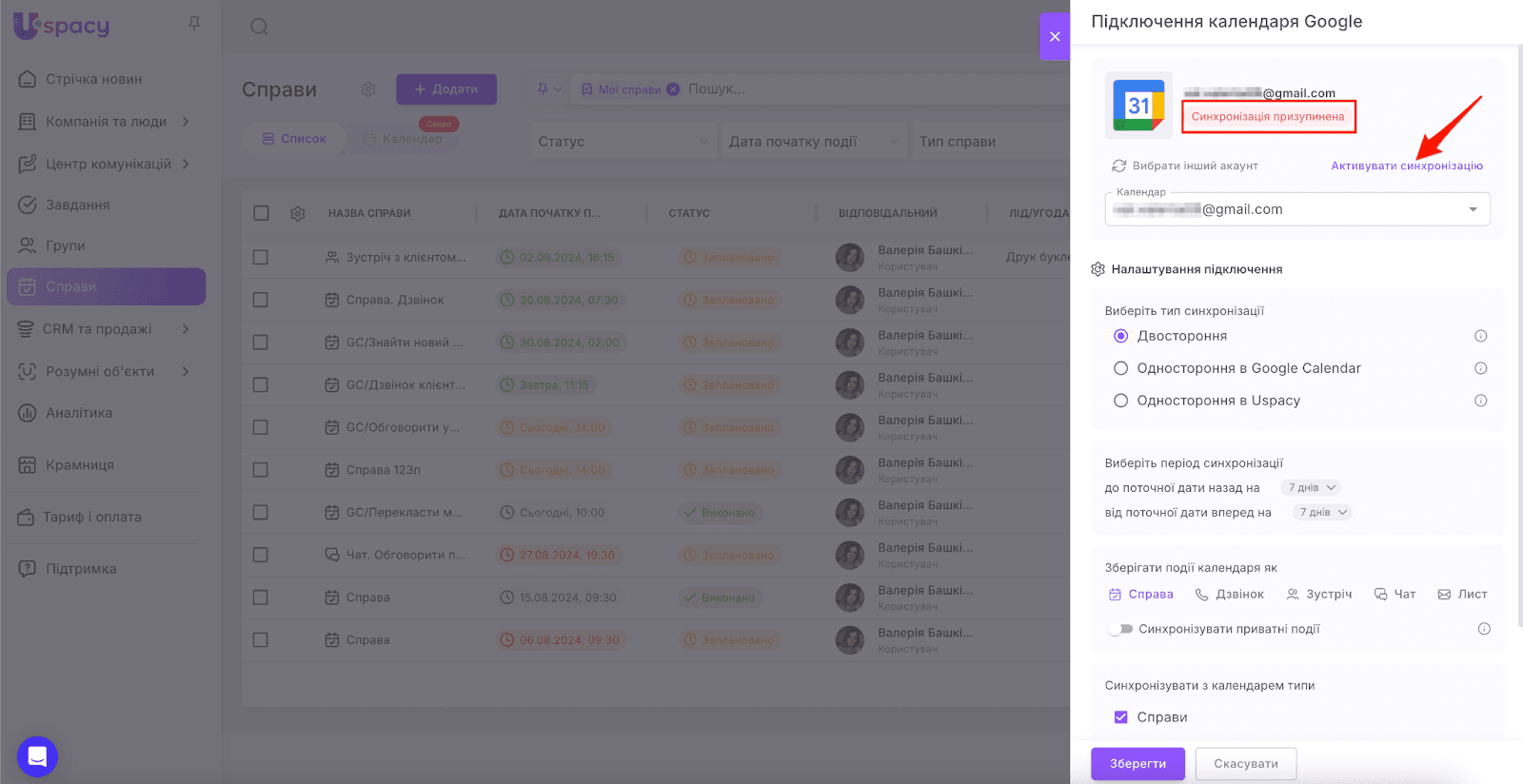Save events as Зустріч type
Image resolution: width=1523 pixels, height=784 pixels.
pos(1319,595)
